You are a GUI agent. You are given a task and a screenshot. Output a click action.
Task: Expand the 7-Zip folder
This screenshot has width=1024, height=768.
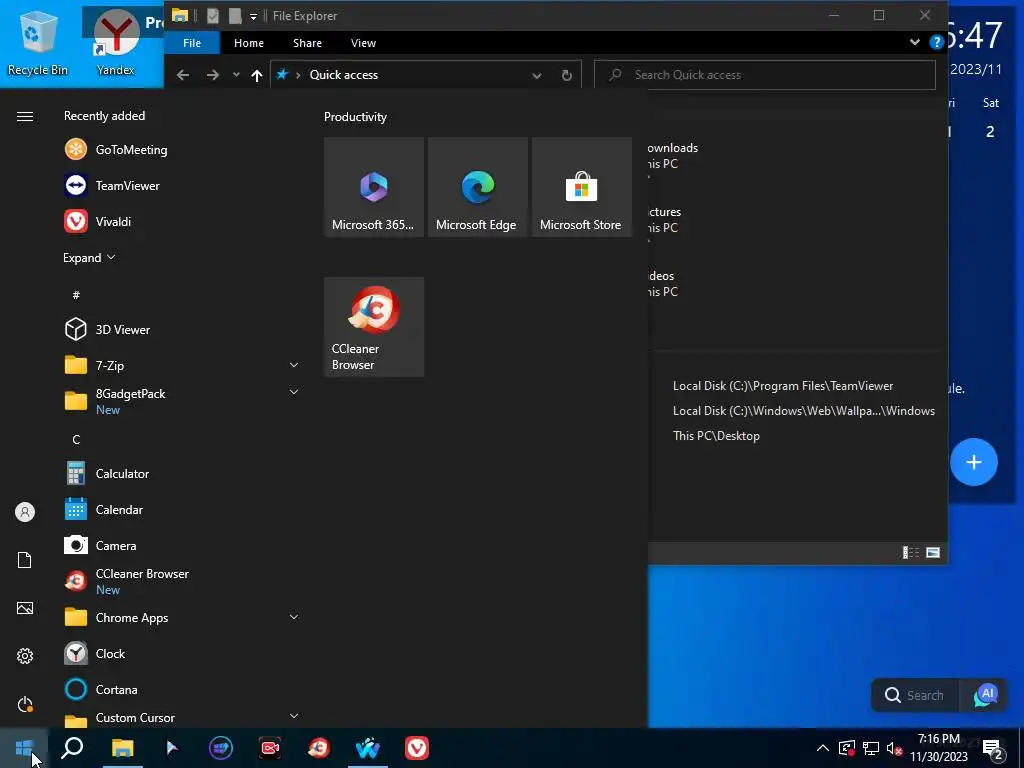(x=294, y=365)
